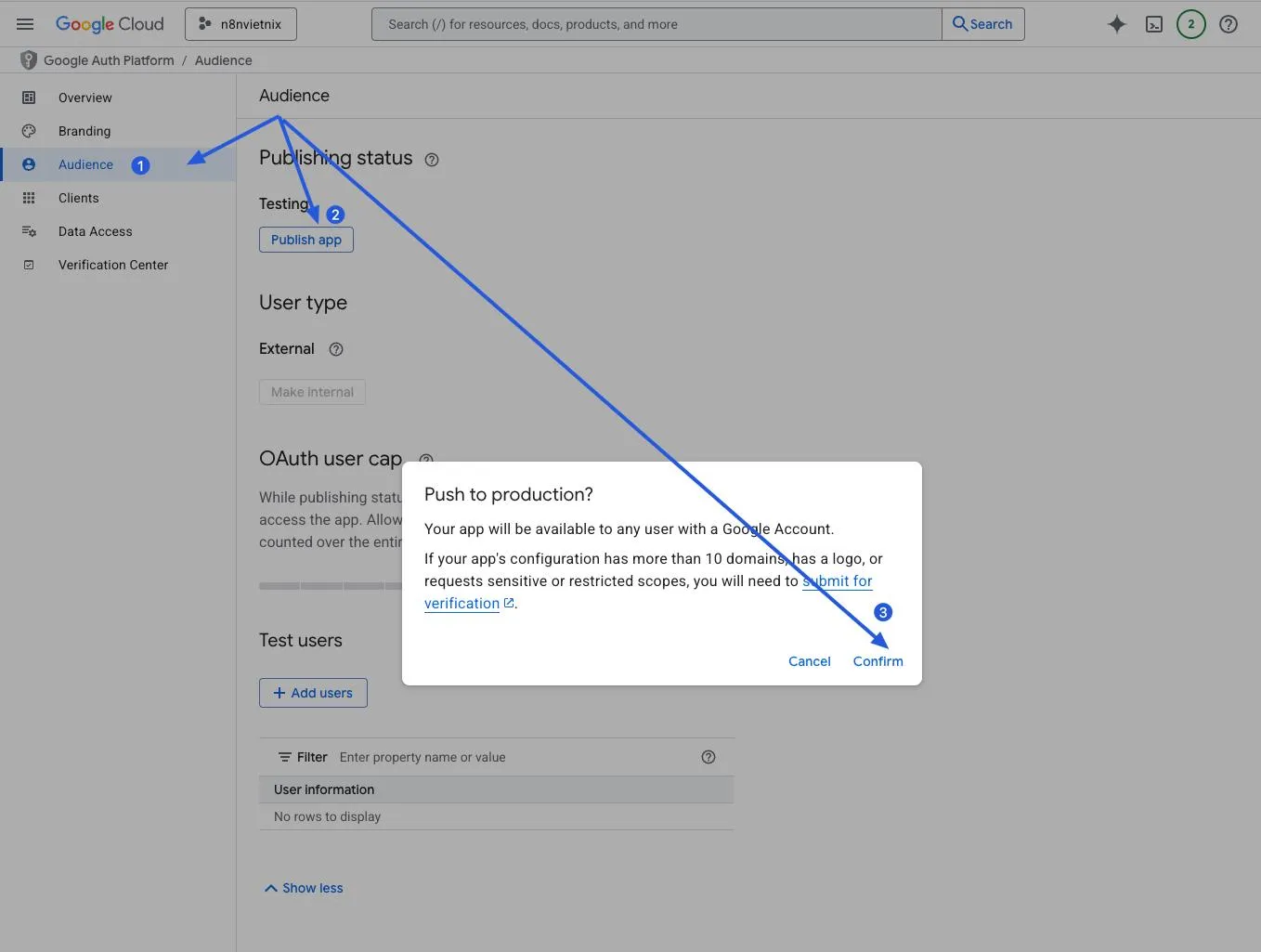
Task: Confirm pushing app to production
Action: [x=877, y=661]
